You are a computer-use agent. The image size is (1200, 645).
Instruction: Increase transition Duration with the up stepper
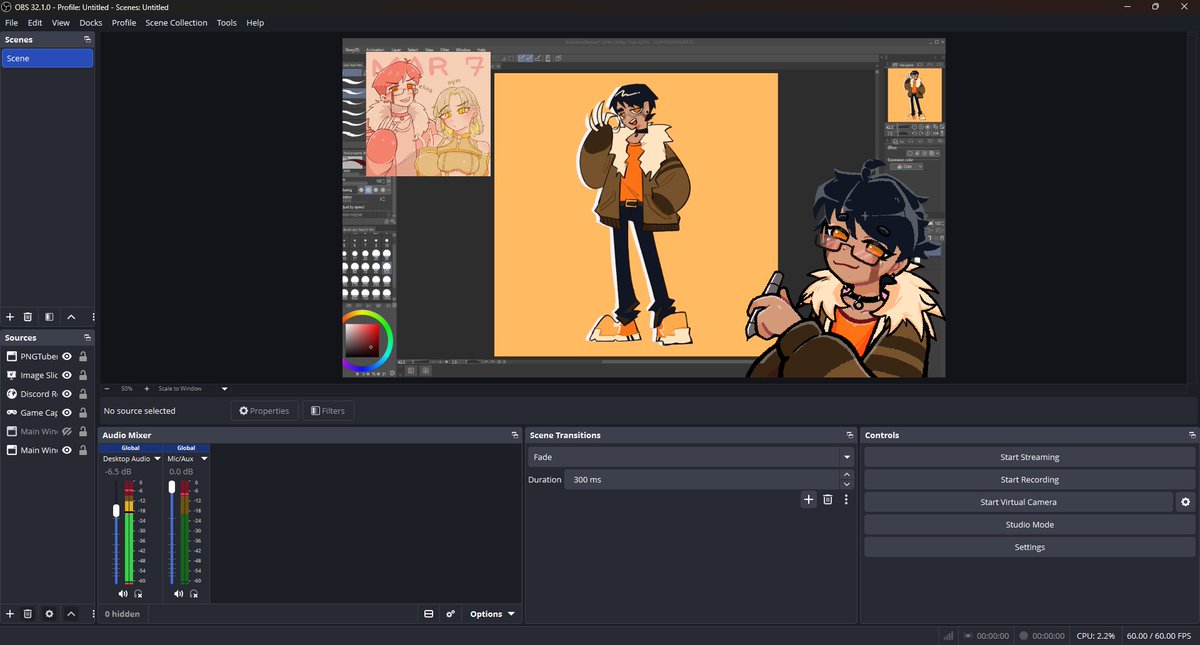[847, 475]
